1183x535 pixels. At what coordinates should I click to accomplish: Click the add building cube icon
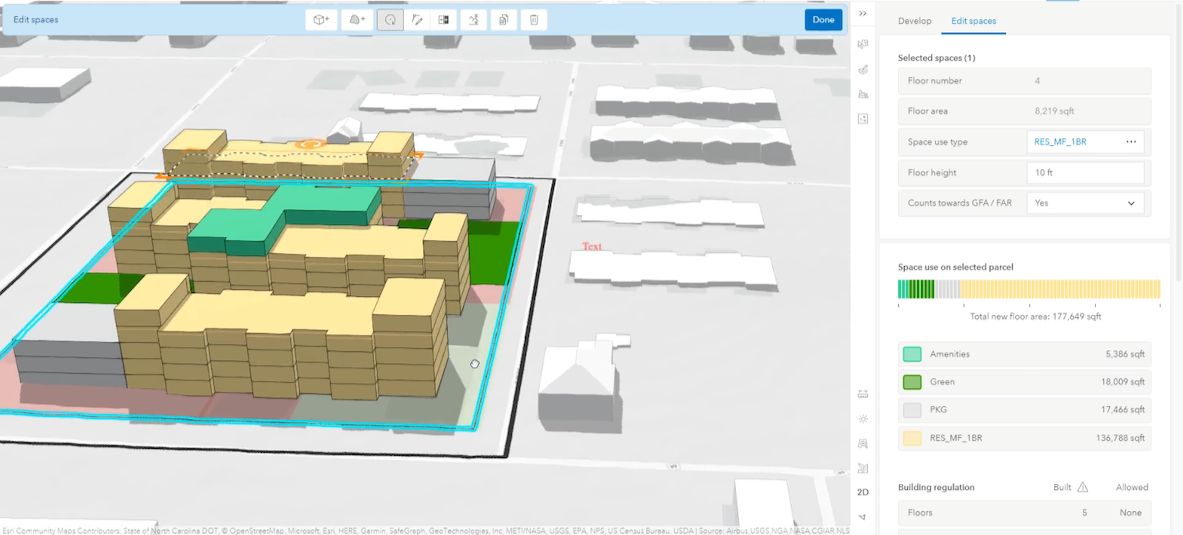(321, 20)
